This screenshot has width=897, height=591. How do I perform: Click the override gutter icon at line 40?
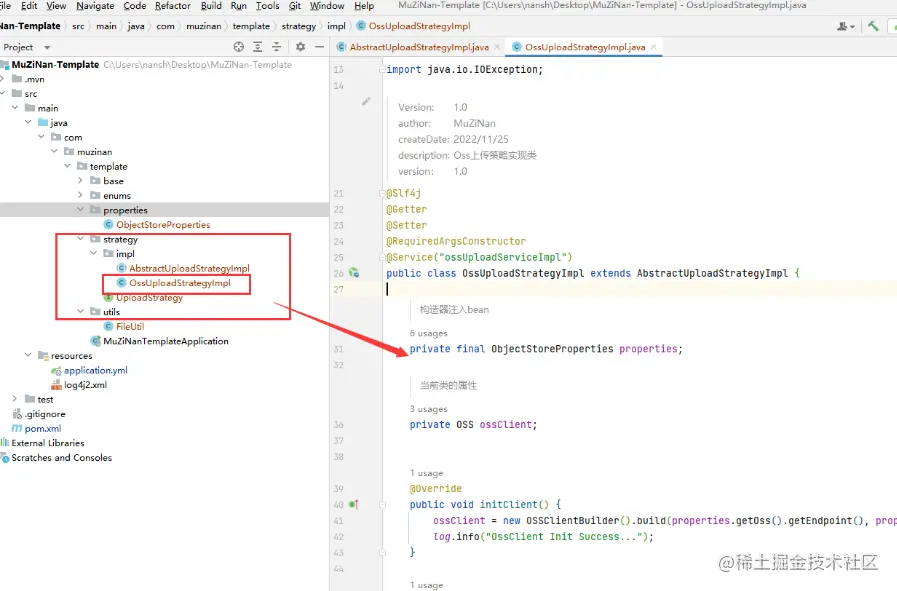354,504
